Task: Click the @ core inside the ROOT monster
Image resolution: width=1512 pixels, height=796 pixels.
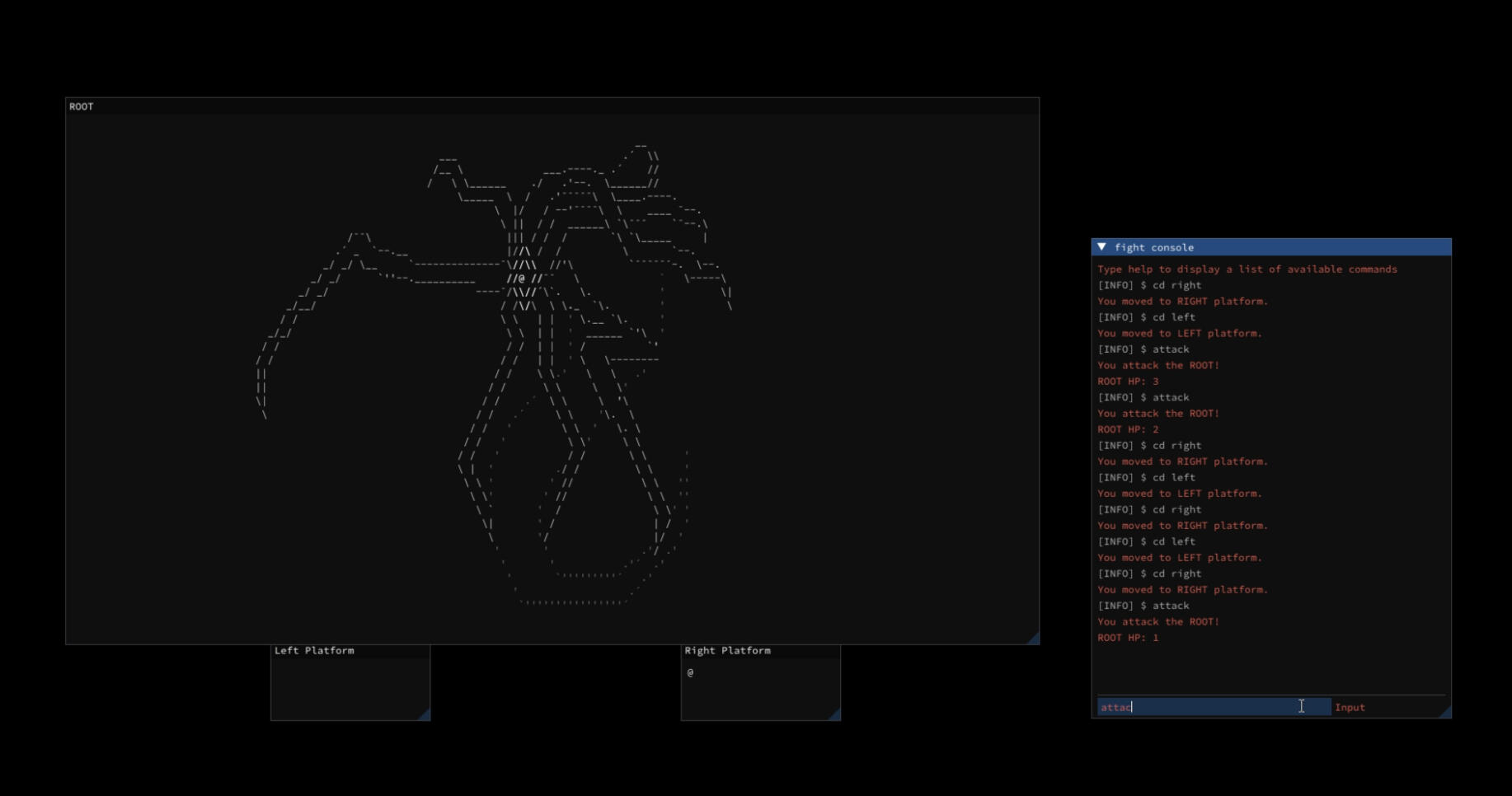Action: coord(521,279)
